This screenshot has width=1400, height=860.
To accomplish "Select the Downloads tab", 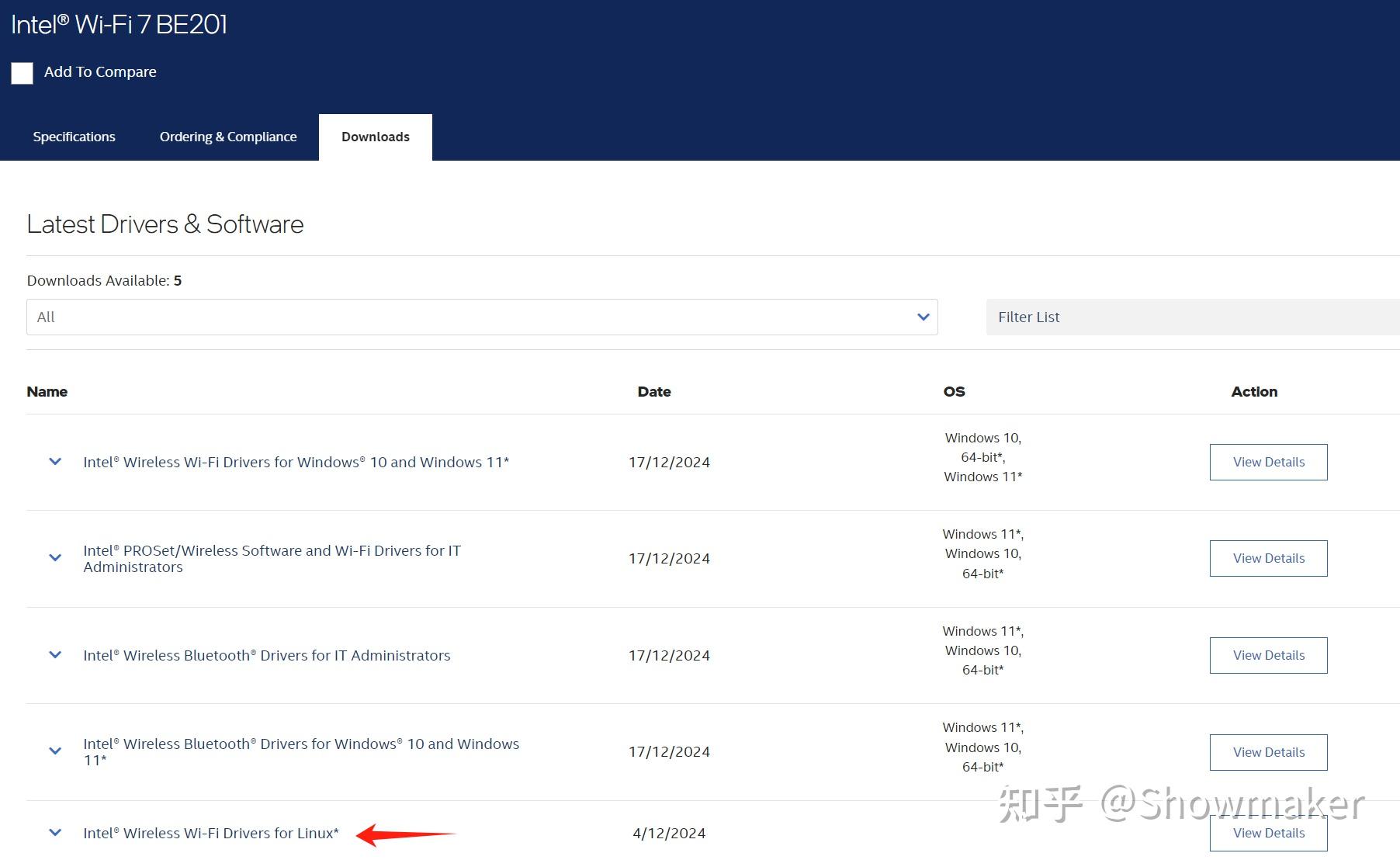I will click(375, 137).
